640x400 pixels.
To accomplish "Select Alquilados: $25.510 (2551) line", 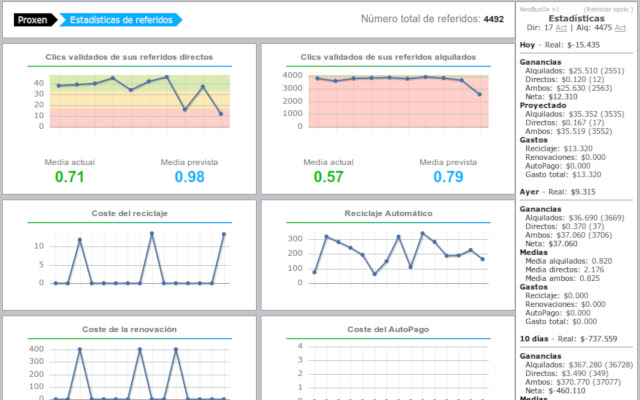I will click(575, 71).
